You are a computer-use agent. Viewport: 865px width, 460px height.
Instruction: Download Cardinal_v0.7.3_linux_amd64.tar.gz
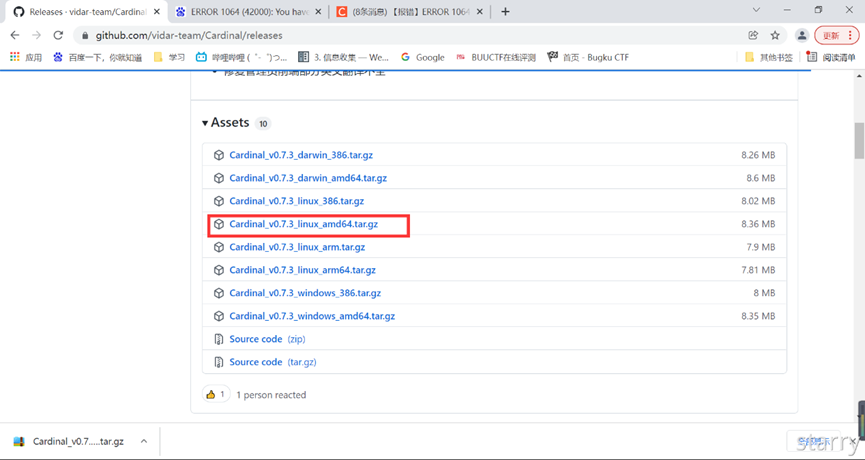303,224
